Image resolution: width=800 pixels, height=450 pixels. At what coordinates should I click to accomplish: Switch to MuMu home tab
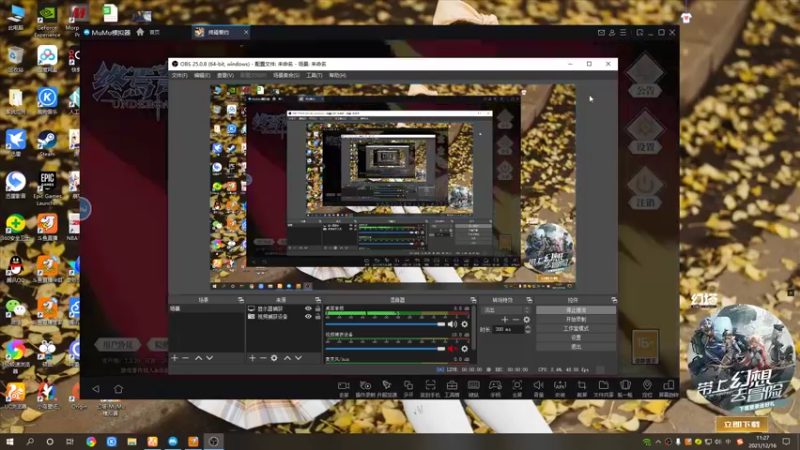pos(148,32)
